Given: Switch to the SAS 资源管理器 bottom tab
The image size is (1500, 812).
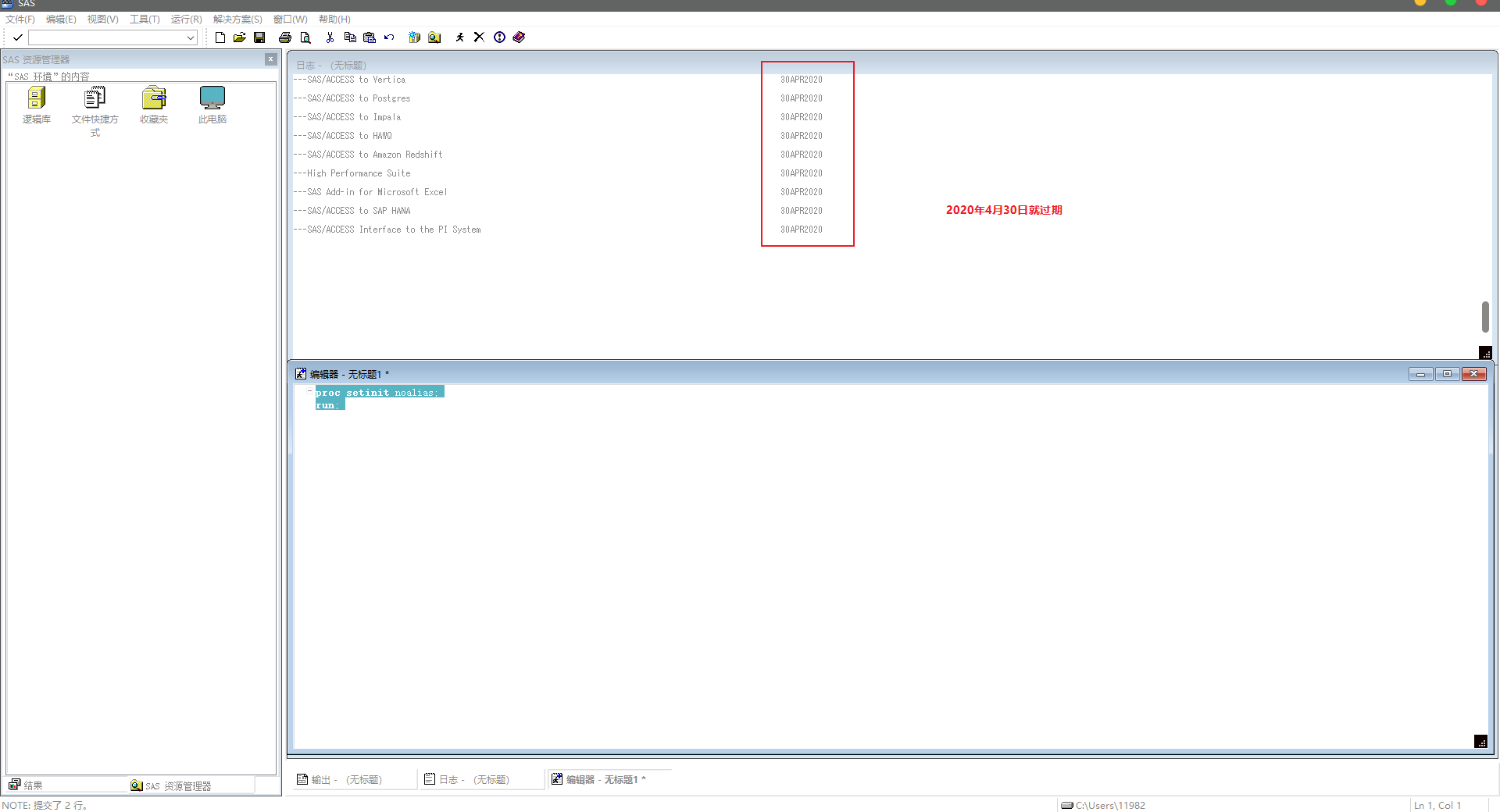Looking at the screenshot, I should tap(191, 785).
